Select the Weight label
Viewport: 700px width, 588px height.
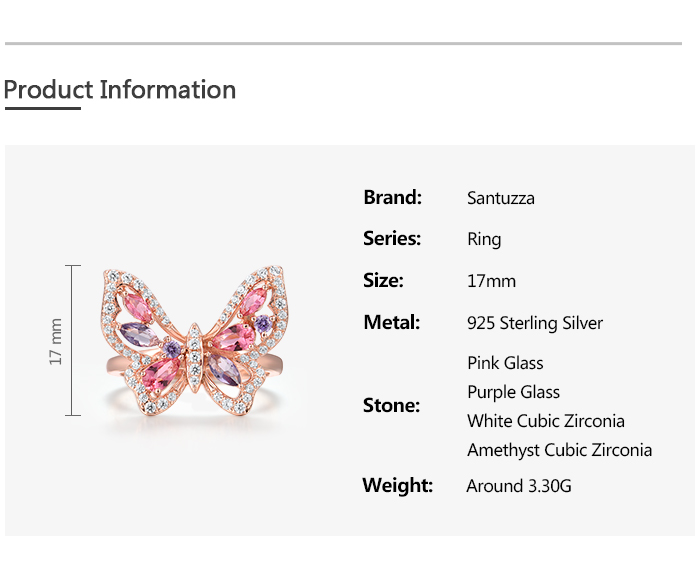tap(397, 486)
